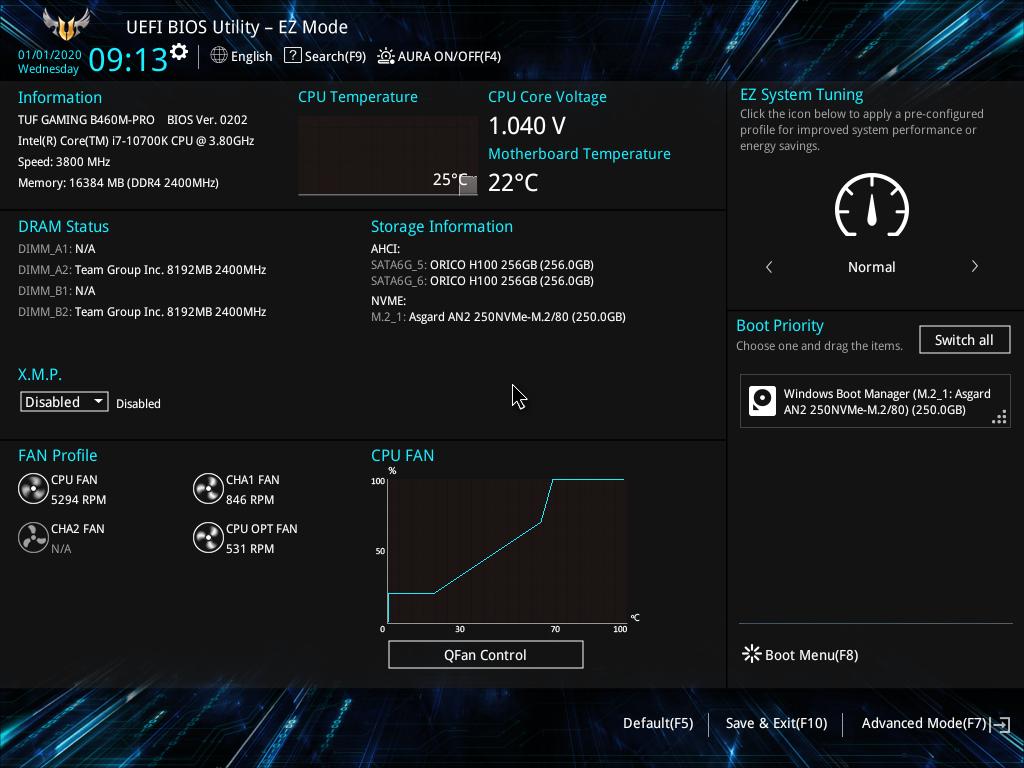Viewport: 1024px width, 768px height.
Task: Click the 5294 RPM CPU fan value
Action: pyautogui.click(x=78, y=500)
